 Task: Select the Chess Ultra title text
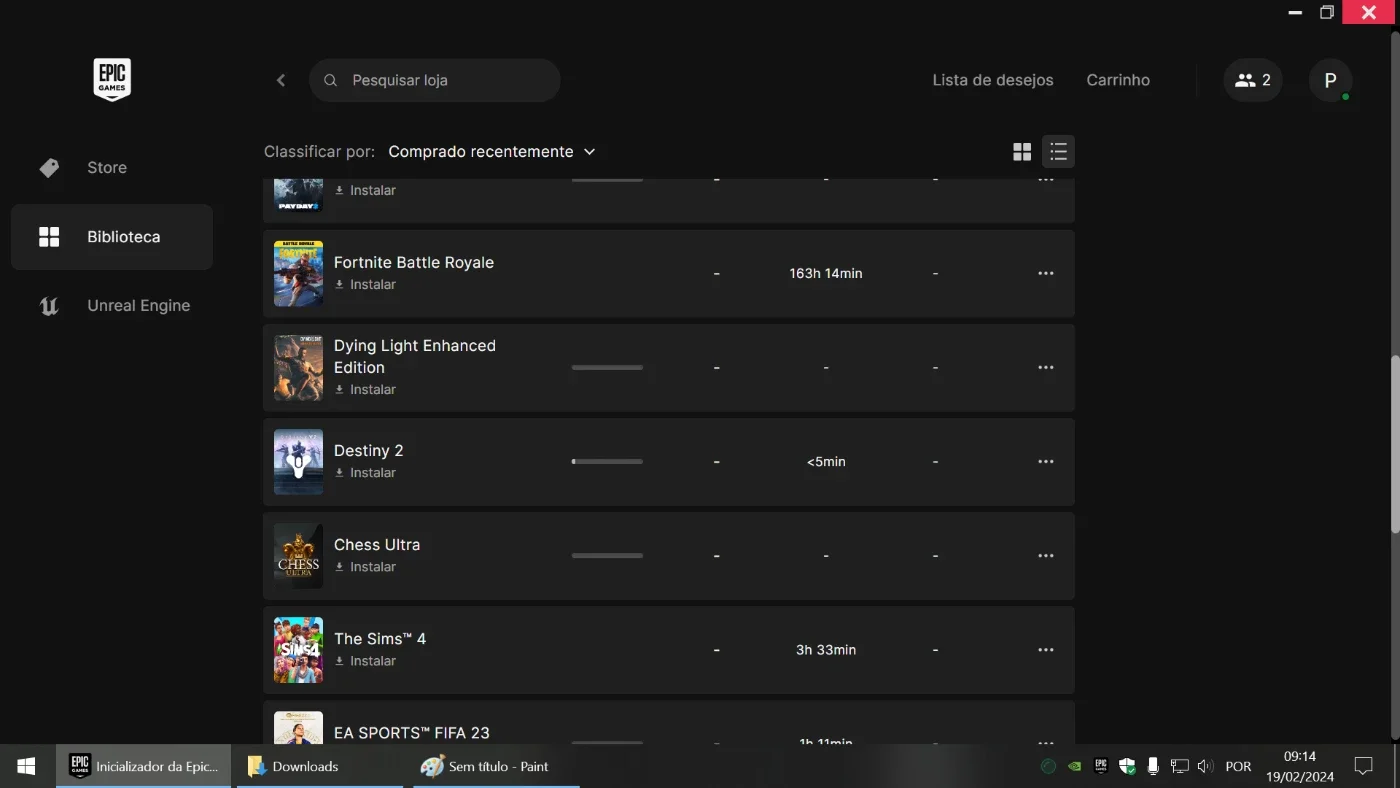coord(377,544)
